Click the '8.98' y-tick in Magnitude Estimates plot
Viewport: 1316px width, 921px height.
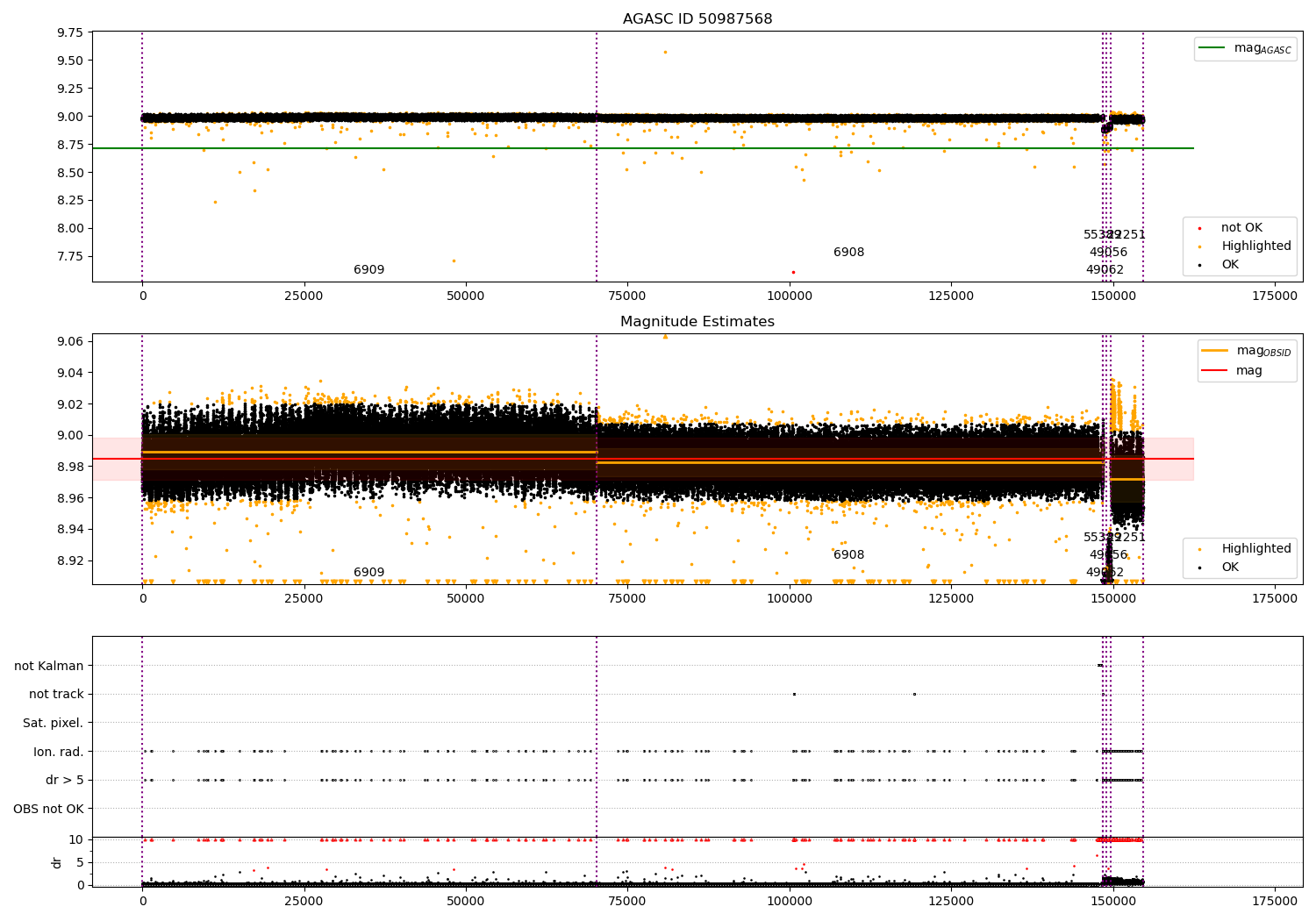tap(71, 467)
